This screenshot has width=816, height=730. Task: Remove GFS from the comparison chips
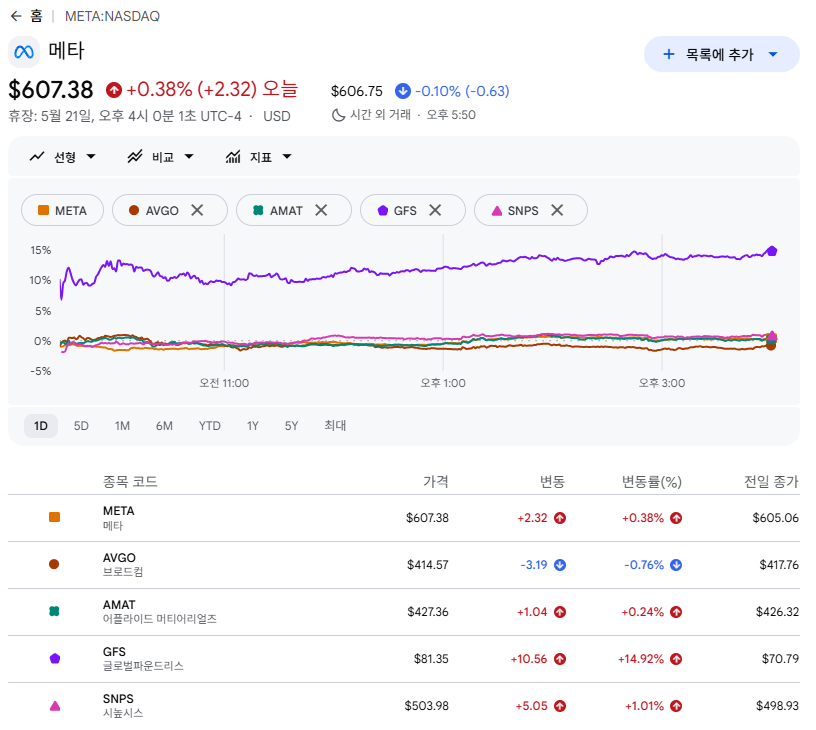coord(435,210)
